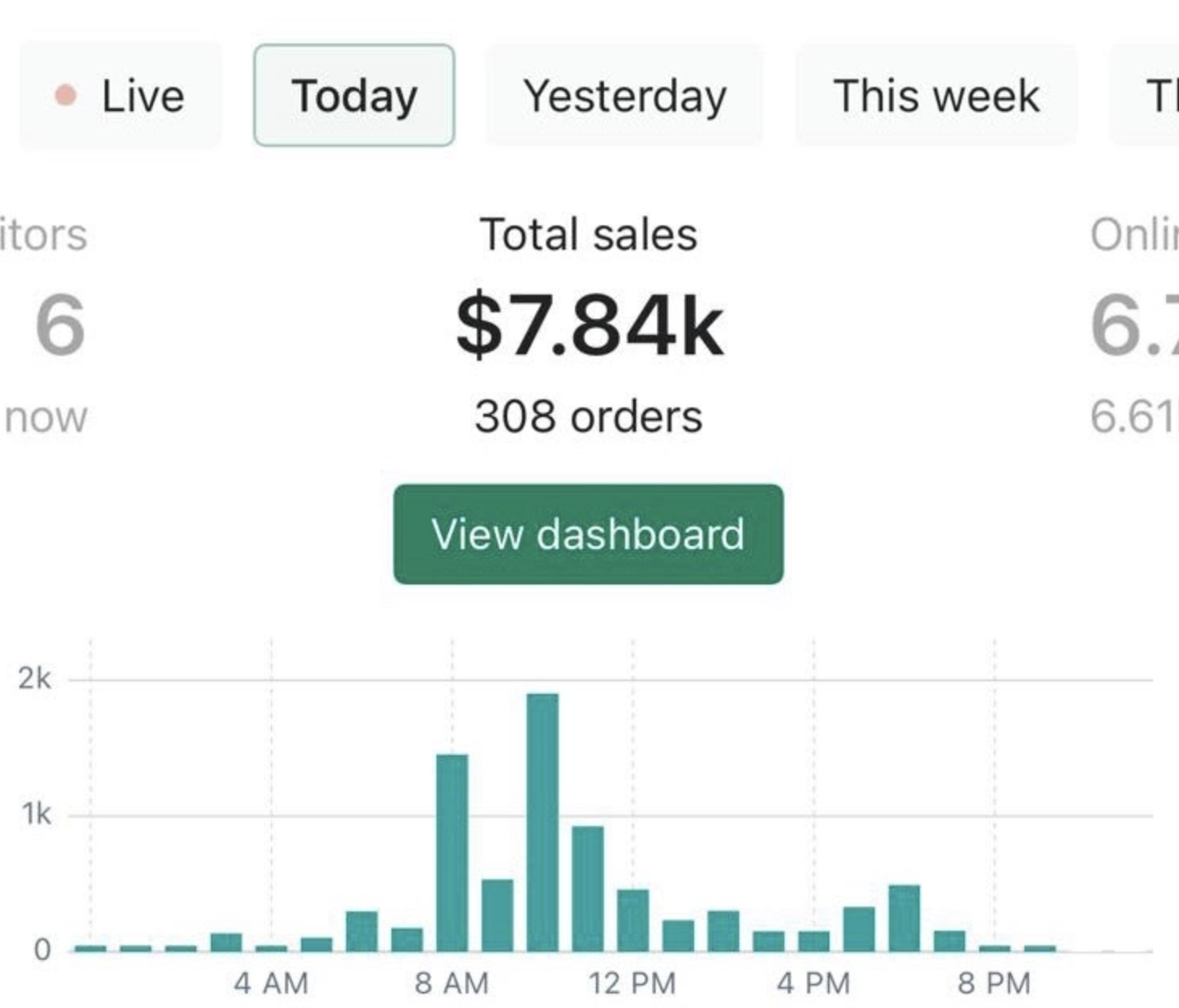The width and height of the screenshot is (1179, 1008).
Task: Switch to This week tab
Action: (x=936, y=96)
